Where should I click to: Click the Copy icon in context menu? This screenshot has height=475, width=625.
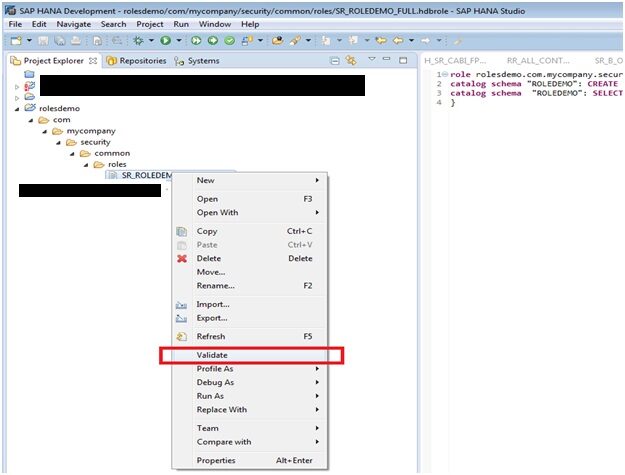181,231
